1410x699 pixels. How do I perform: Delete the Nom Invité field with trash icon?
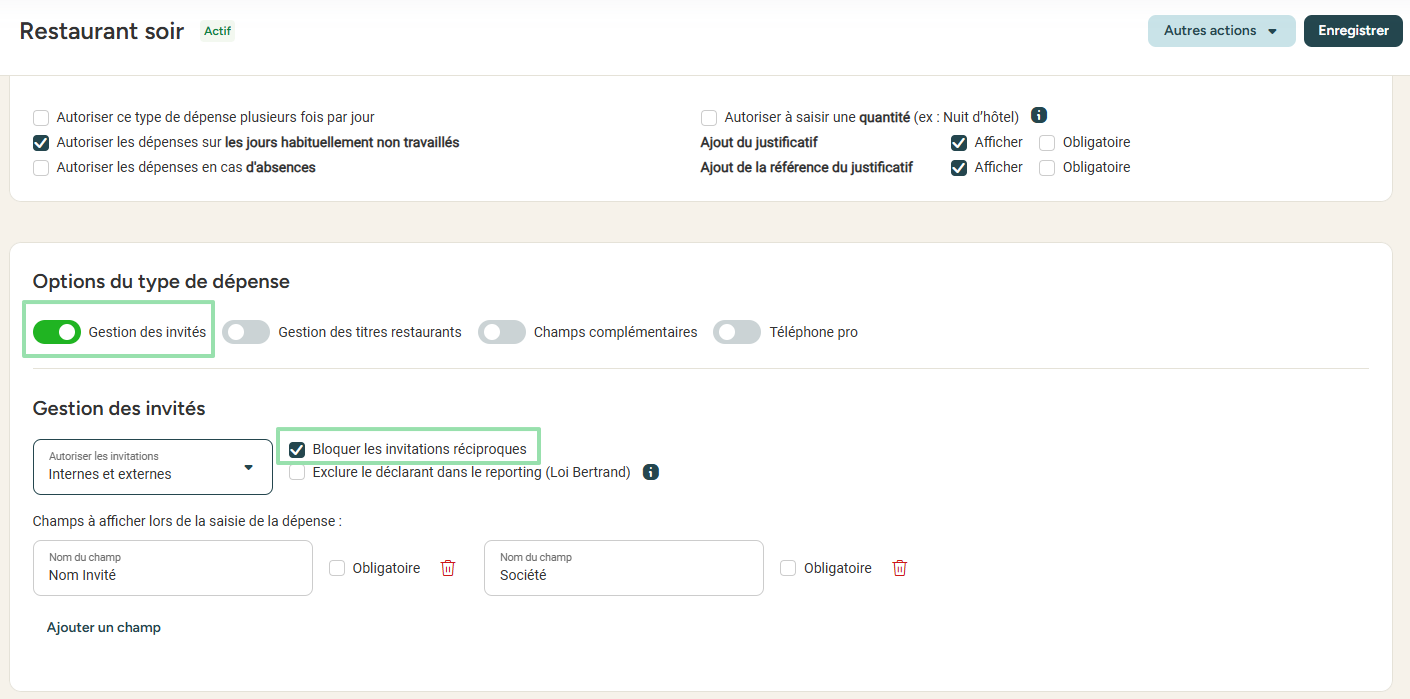pyautogui.click(x=448, y=568)
